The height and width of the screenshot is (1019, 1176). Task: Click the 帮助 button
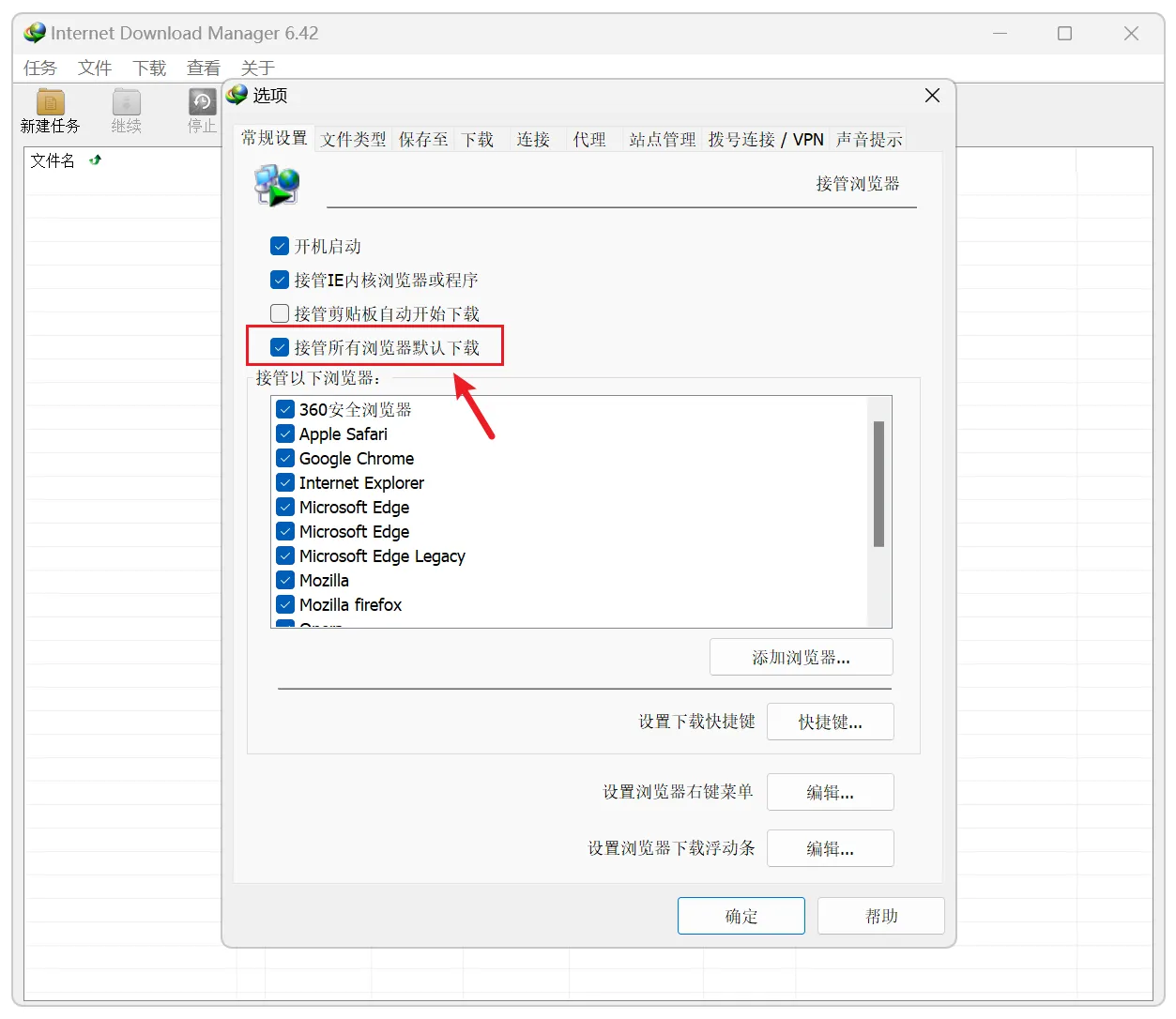(881, 916)
